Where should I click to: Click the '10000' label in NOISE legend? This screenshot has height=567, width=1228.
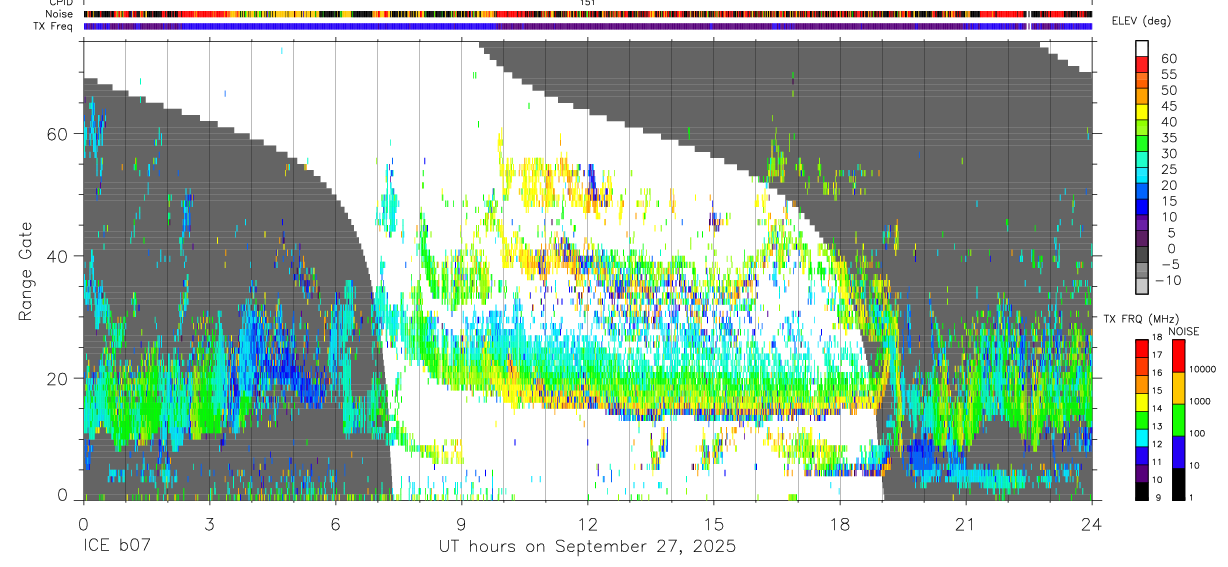(x=1204, y=369)
